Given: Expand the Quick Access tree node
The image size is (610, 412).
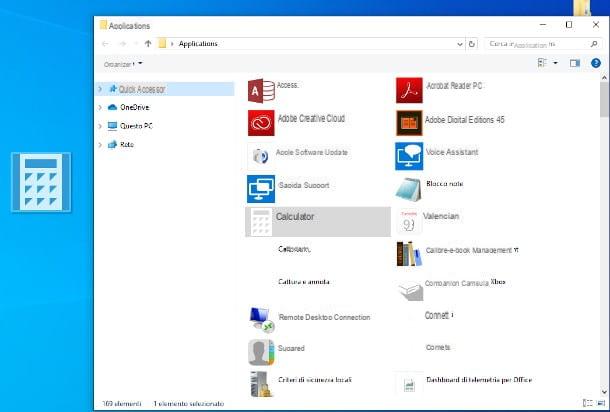Looking at the screenshot, I should [100, 89].
